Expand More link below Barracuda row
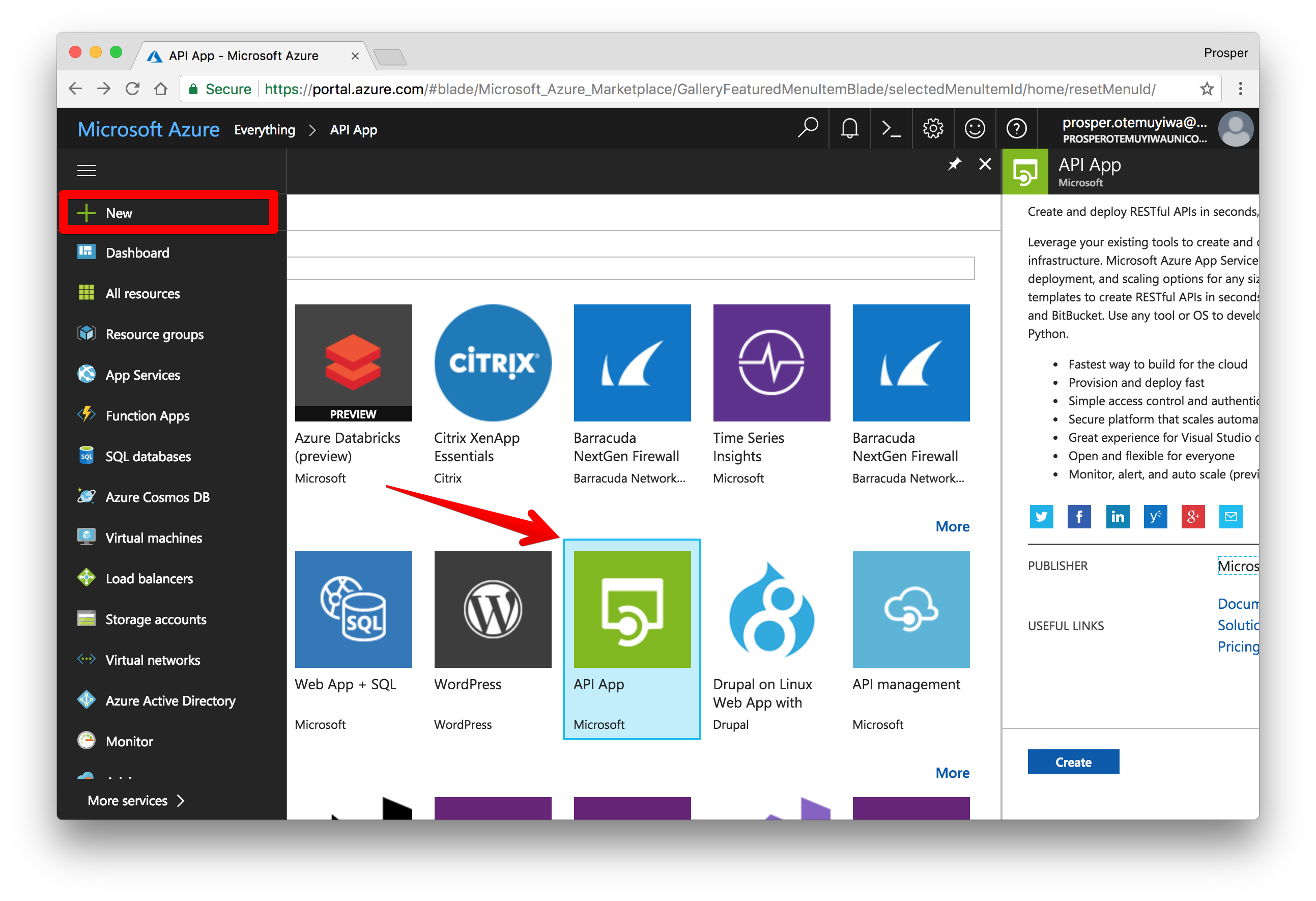The height and width of the screenshot is (901, 1316). [x=952, y=527]
